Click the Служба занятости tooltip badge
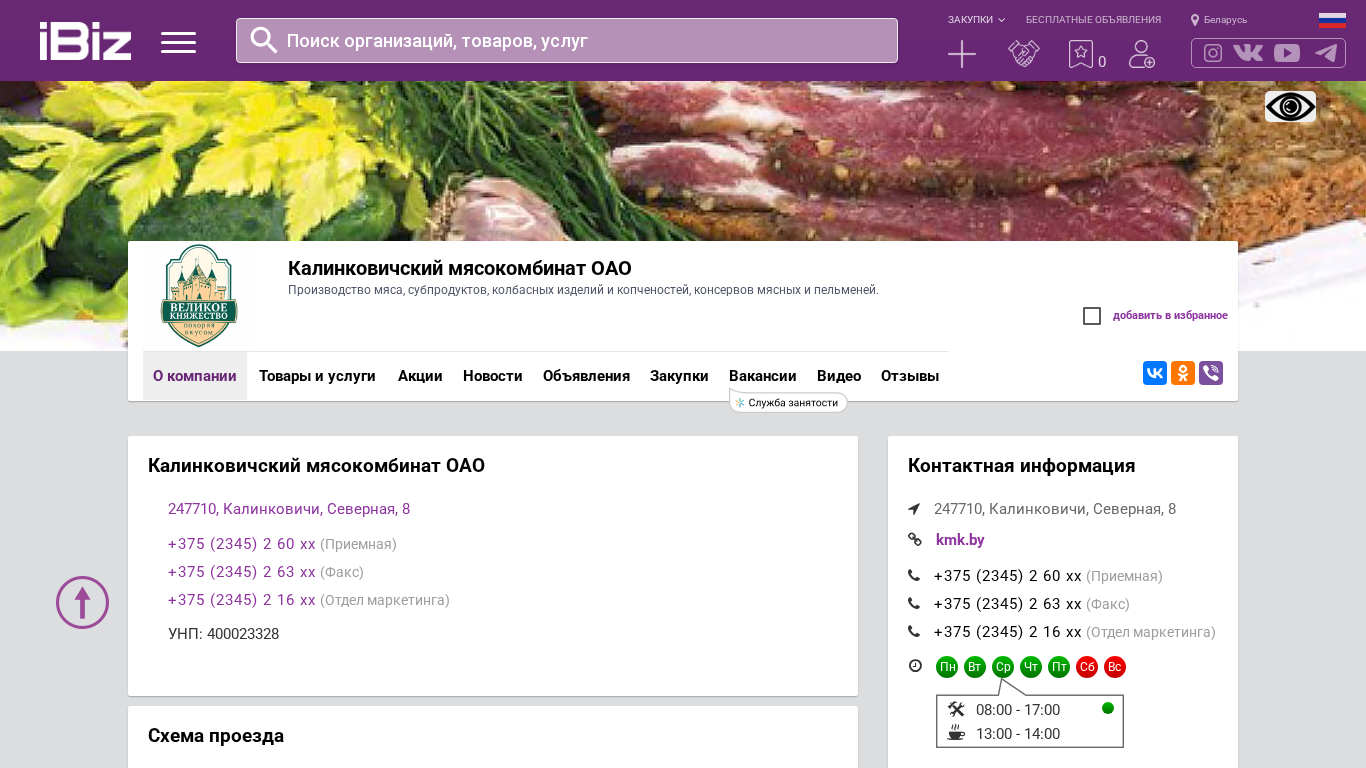Screen dimensions: 1366x768 [x=788, y=402]
